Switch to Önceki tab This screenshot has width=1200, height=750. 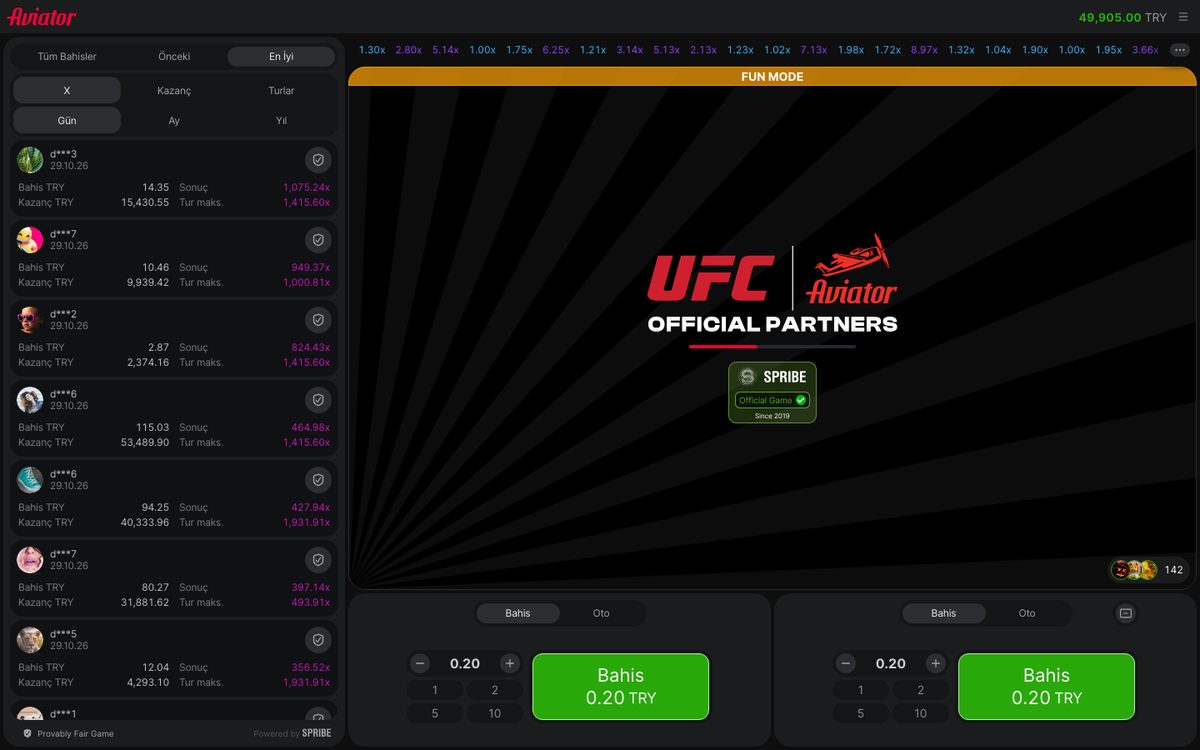pyautogui.click(x=174, y=57)
